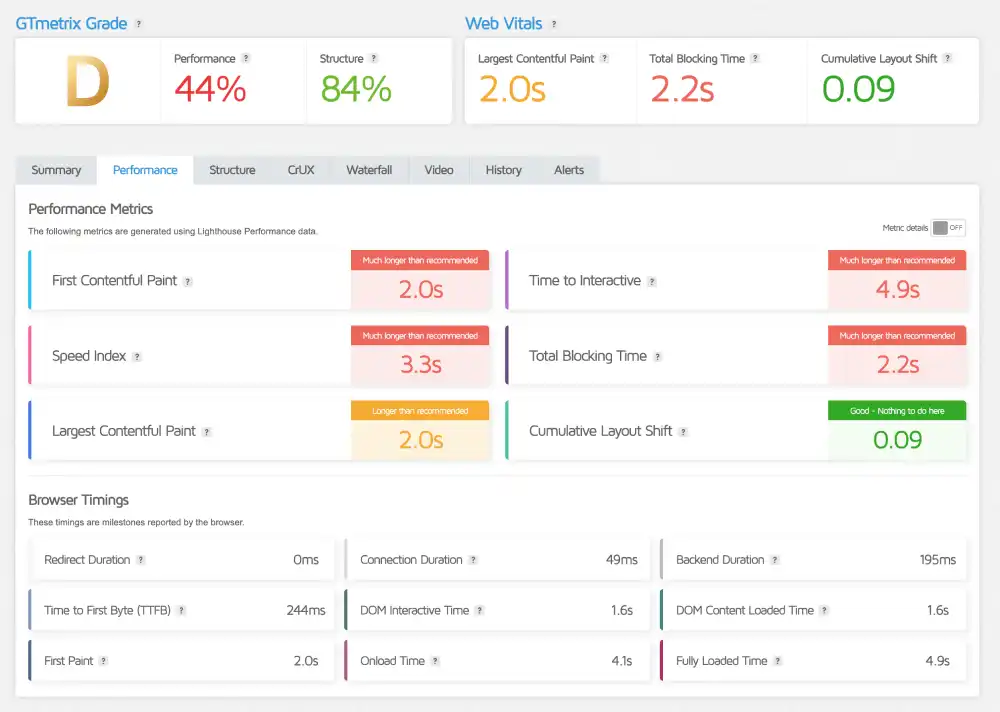Open help for First Contentful Paint metric
This screenshot has height=712, width=1000.
(187, 282)
